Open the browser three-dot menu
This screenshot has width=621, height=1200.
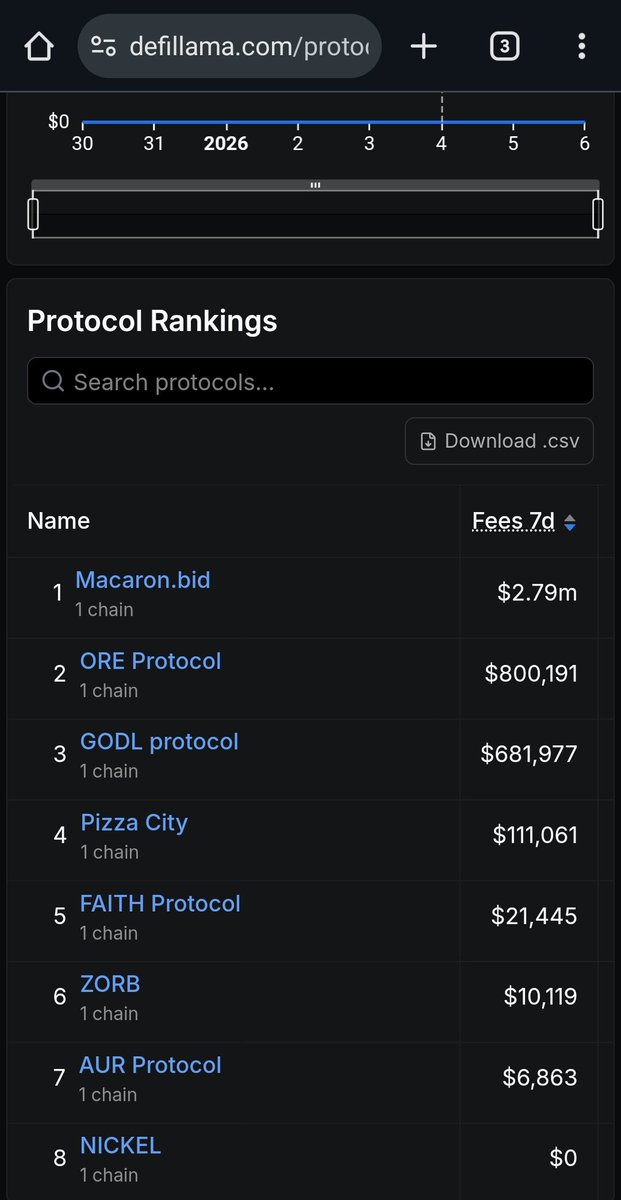point(582,46)
